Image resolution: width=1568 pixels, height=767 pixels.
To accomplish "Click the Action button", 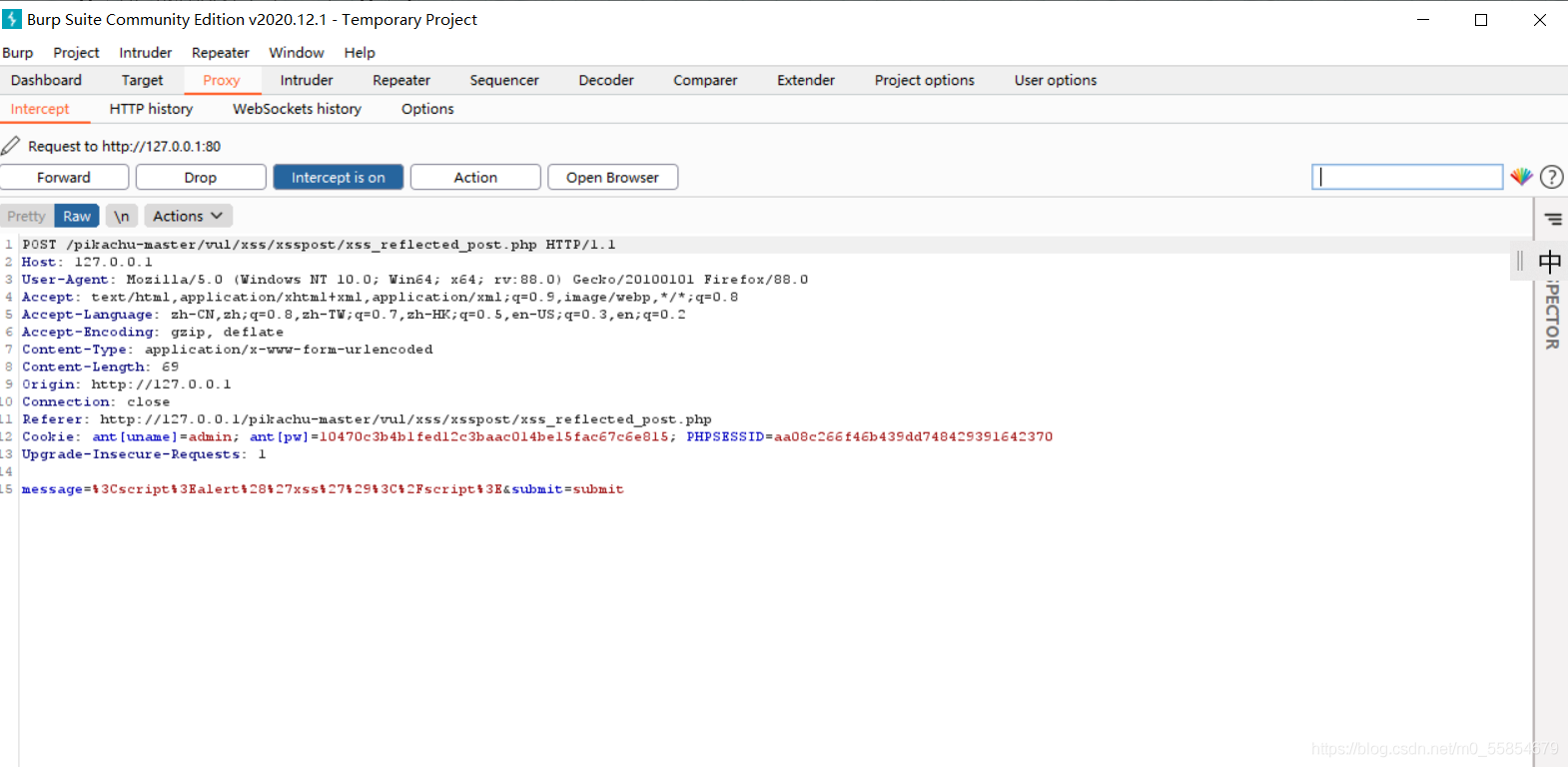I will 475,177.
